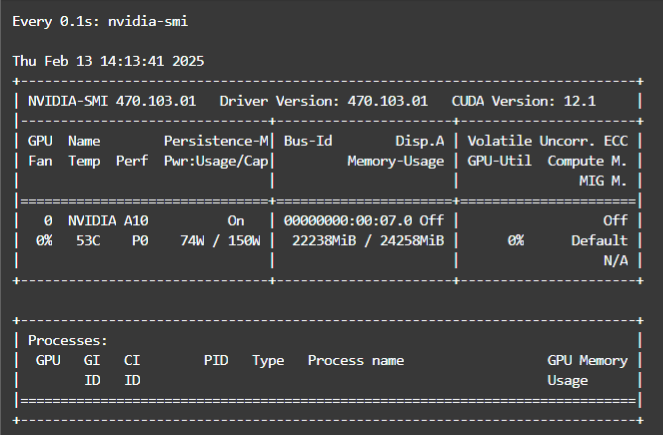Image resolution: width=663 pixels, height=435 pixels.
Task: Click the Driver Version 470.103.01 text
Action: (323, 101)
